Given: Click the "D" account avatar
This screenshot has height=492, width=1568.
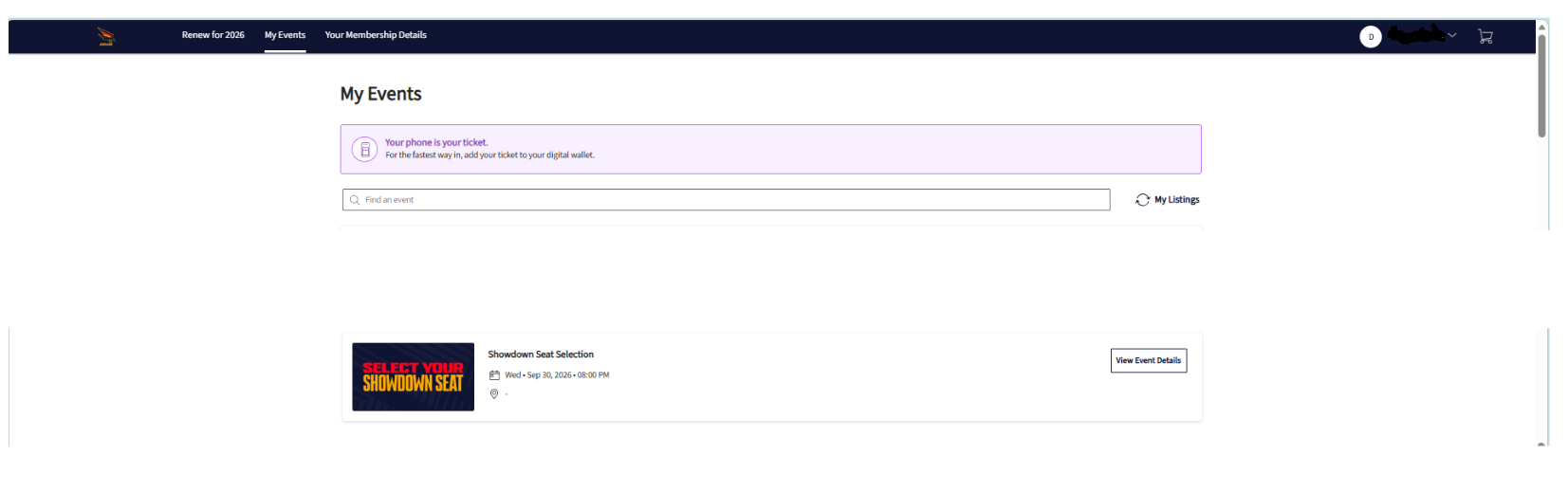Looking at the screenshot, I should (x=1370, y=37).
